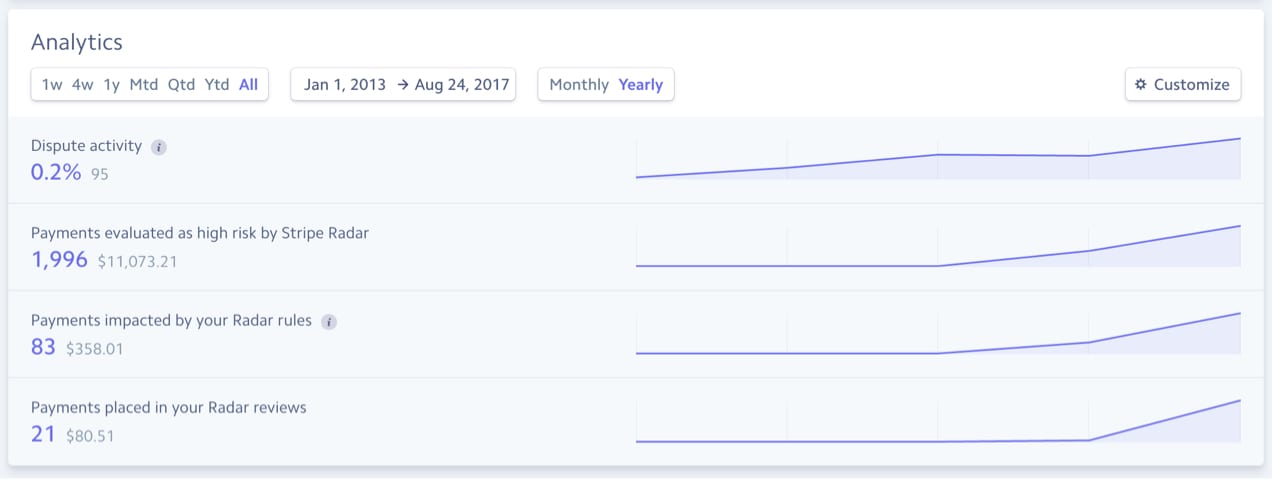
Task: Select the 4w time range
Action: pyautogui.click(x=82, y=85)
